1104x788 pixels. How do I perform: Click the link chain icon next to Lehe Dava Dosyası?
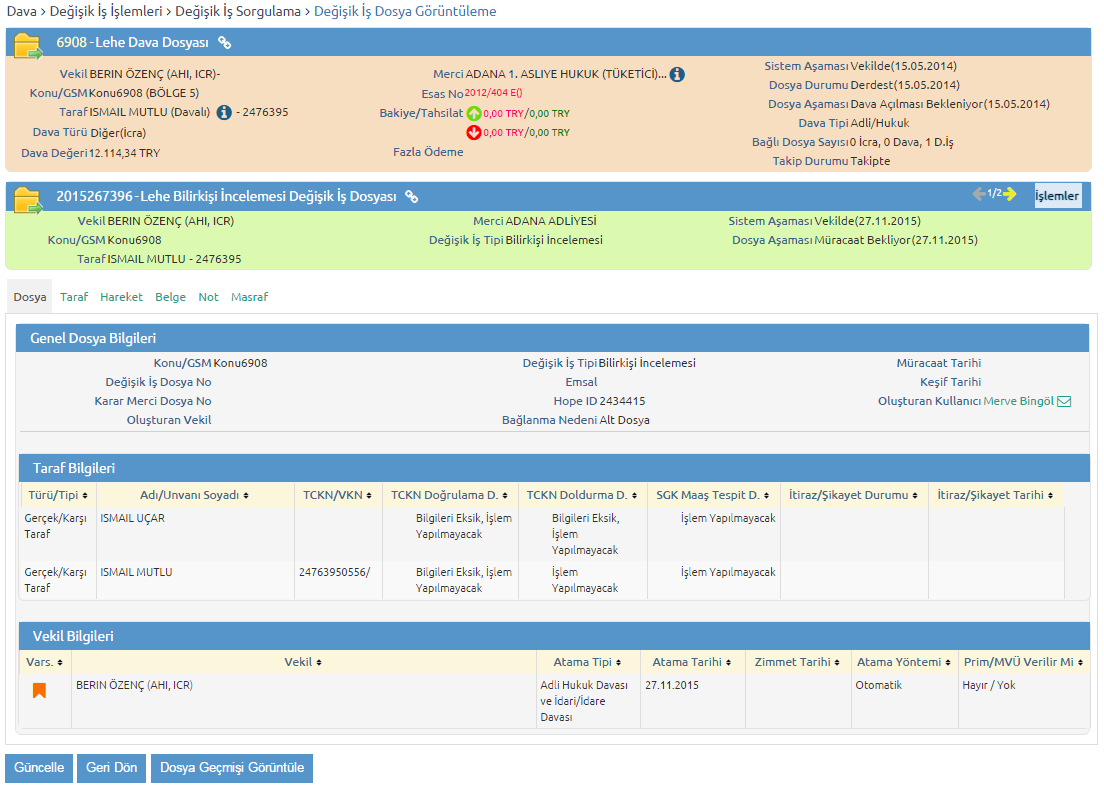pos(225,43)
